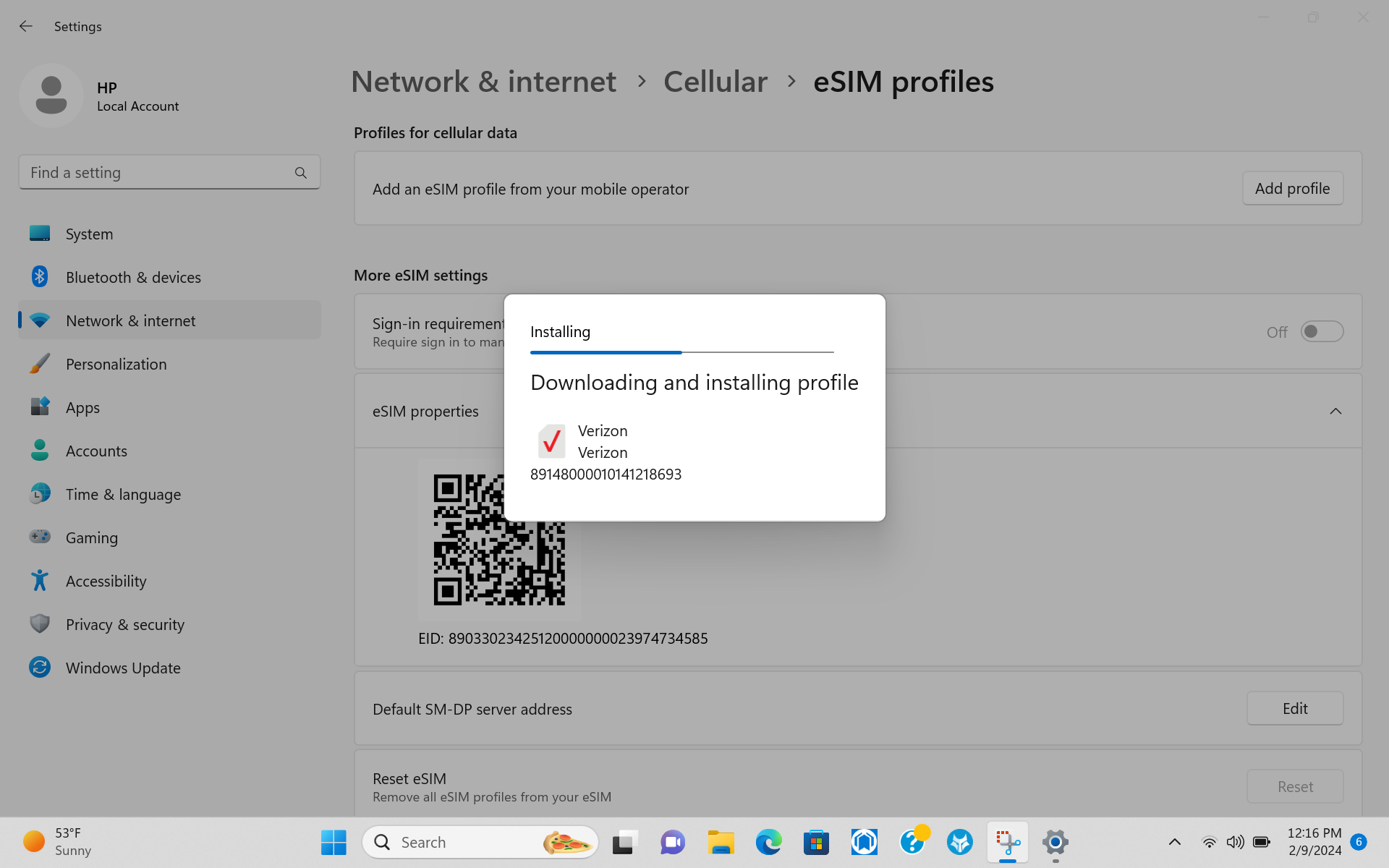Viewport: 1389px width, 868px height.
Task: Open the blue hexagon app in taskbar
Action: pos(864,842)
